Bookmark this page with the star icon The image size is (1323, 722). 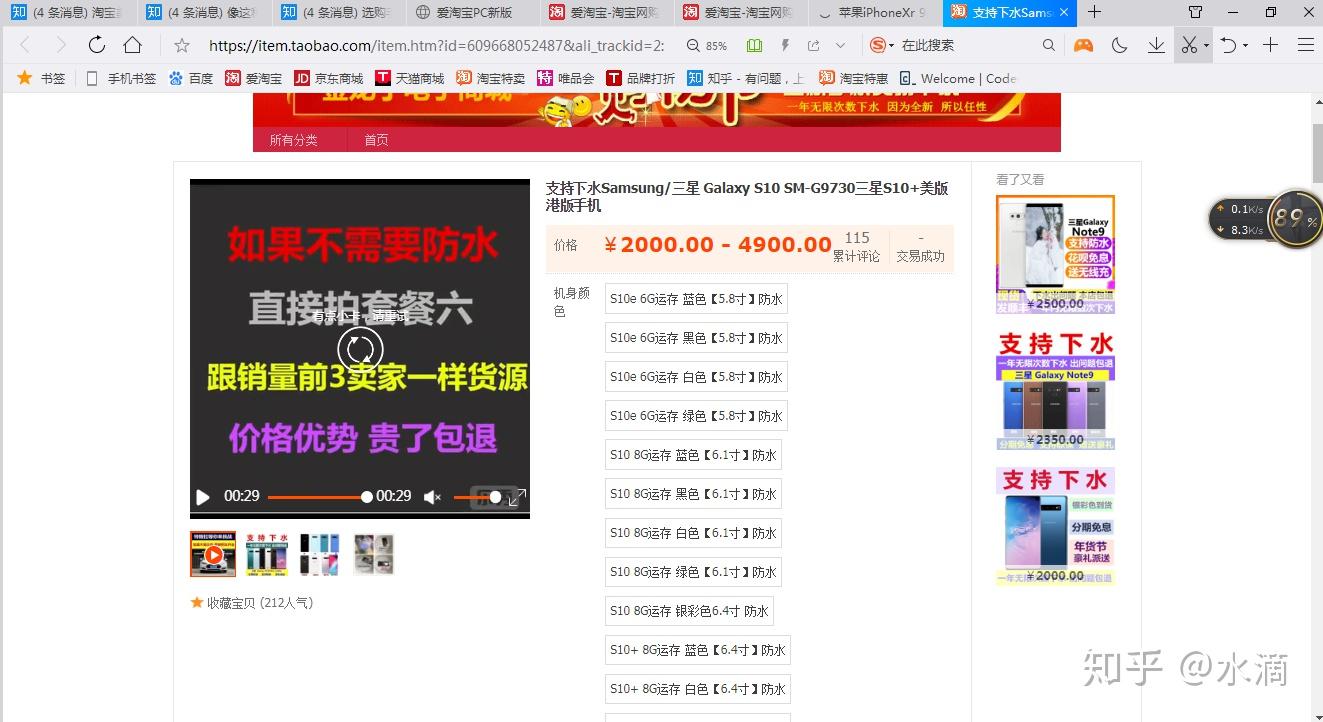click(x=182, y=45)
